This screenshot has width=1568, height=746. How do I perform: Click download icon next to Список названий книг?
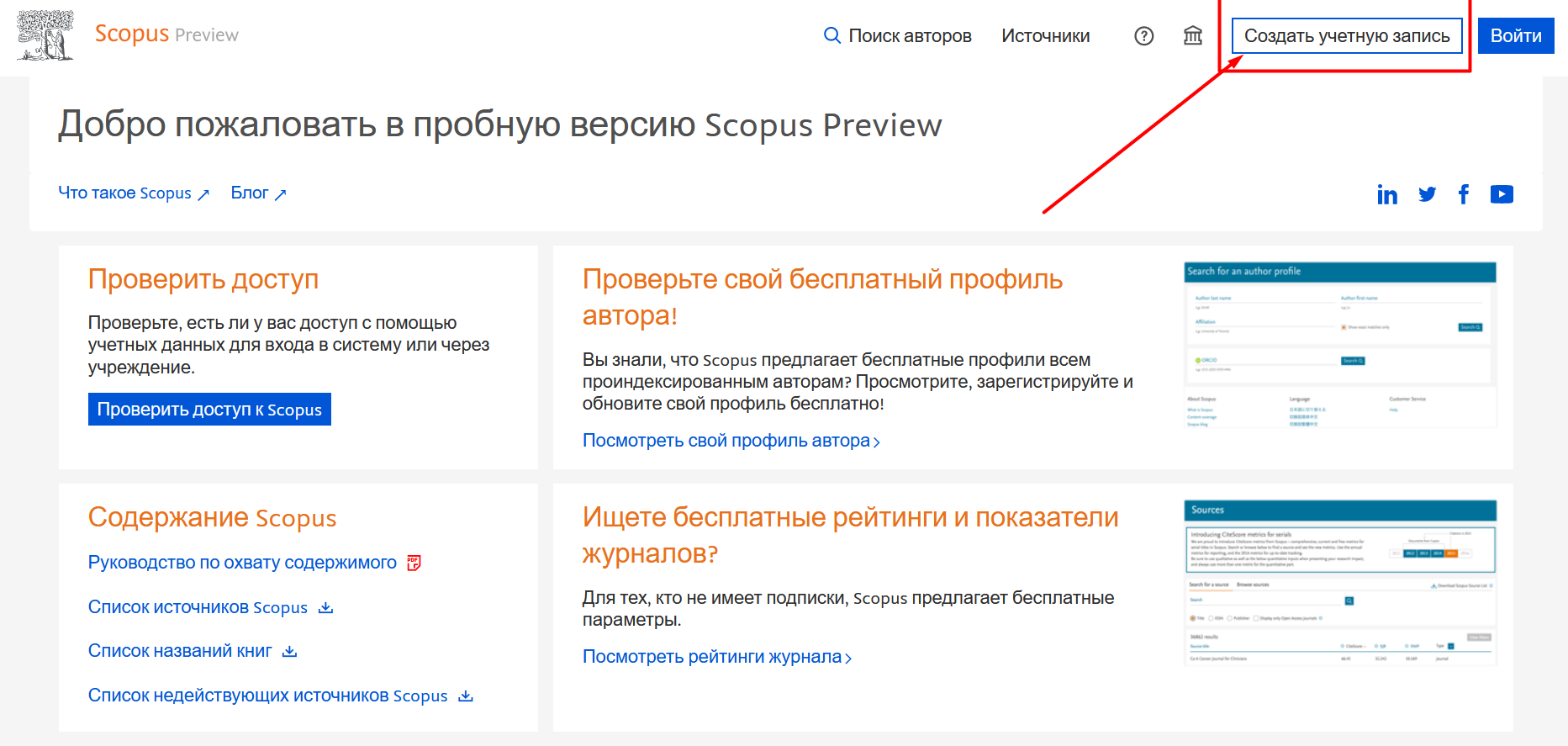290,652
